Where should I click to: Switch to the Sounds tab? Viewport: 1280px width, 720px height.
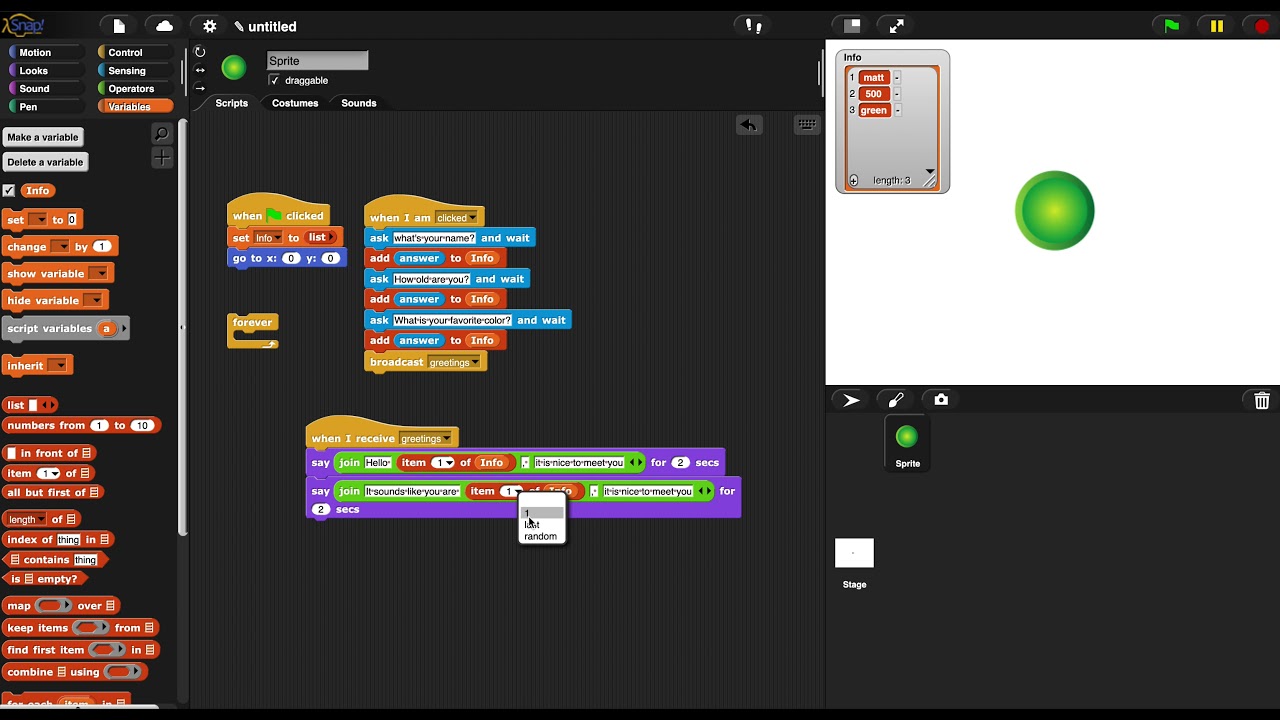click(359, 103)
